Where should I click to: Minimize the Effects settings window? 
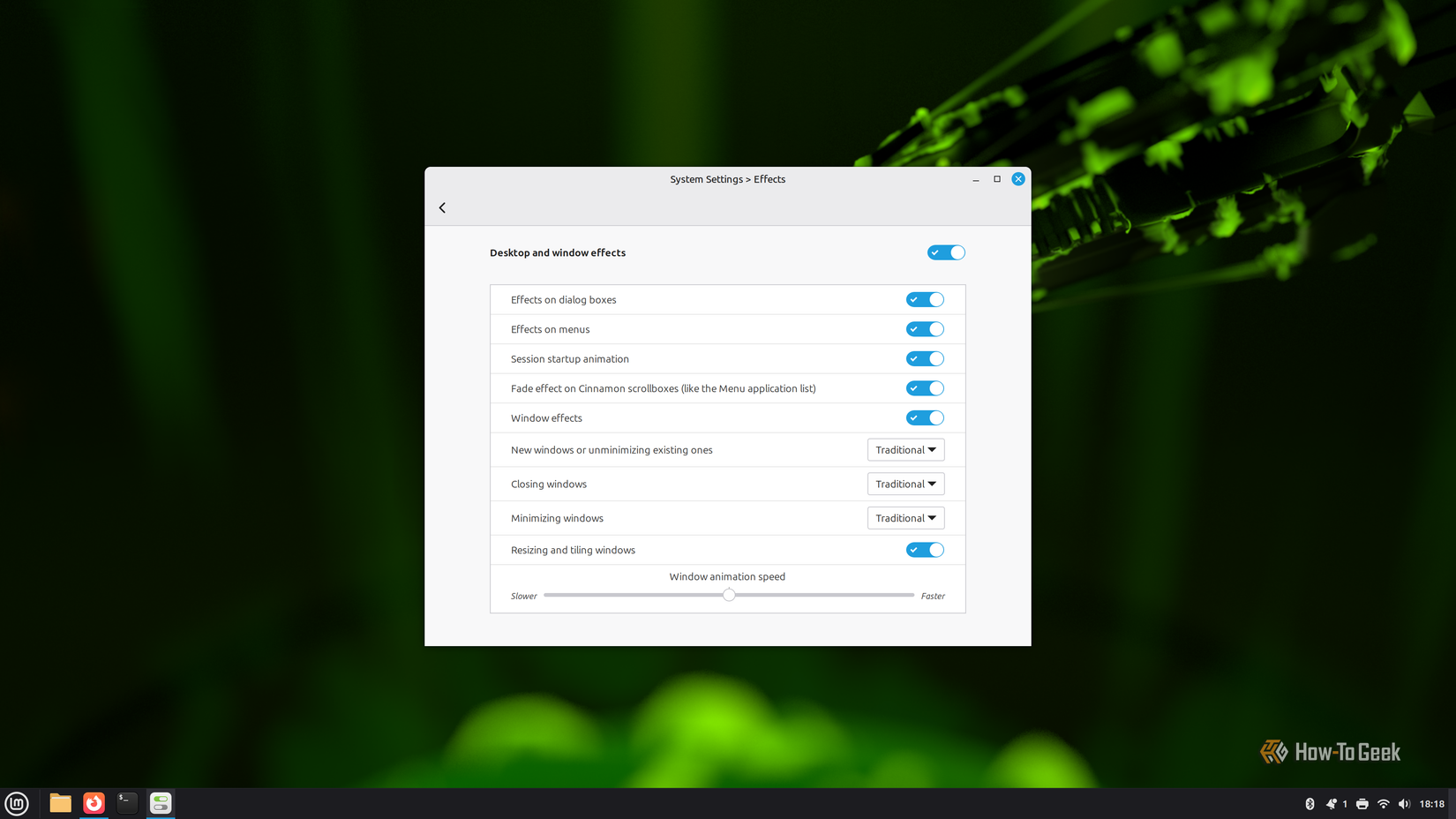976,179
